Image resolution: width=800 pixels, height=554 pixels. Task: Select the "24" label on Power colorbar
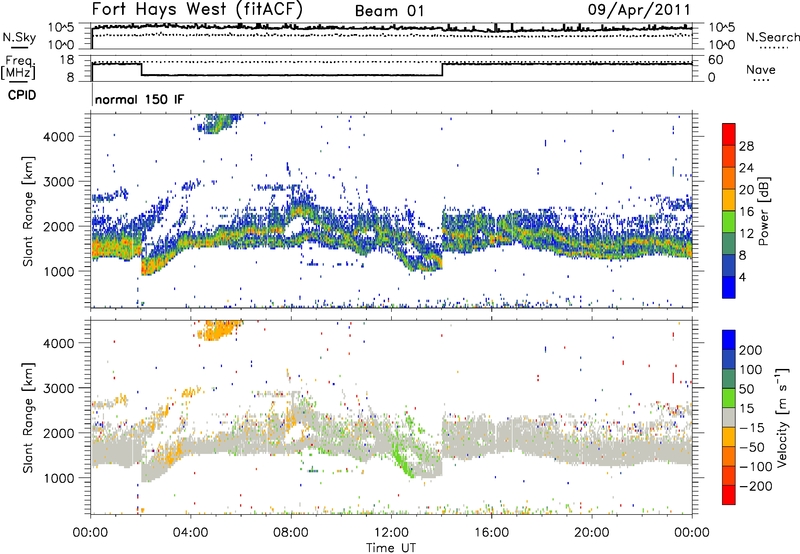pyautogui.click(x=746, y=168)
